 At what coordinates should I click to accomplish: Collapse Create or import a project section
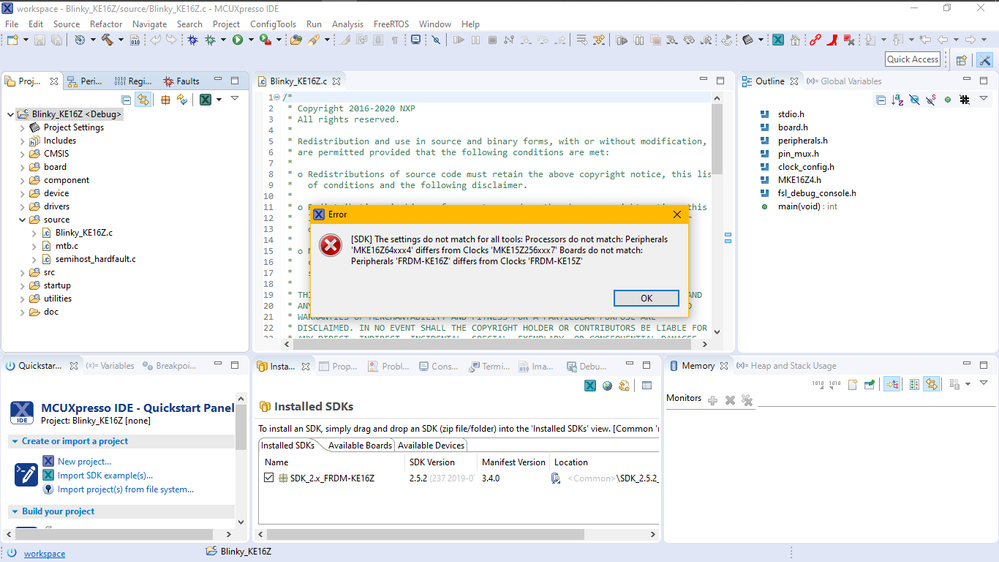tap(15, 441)
